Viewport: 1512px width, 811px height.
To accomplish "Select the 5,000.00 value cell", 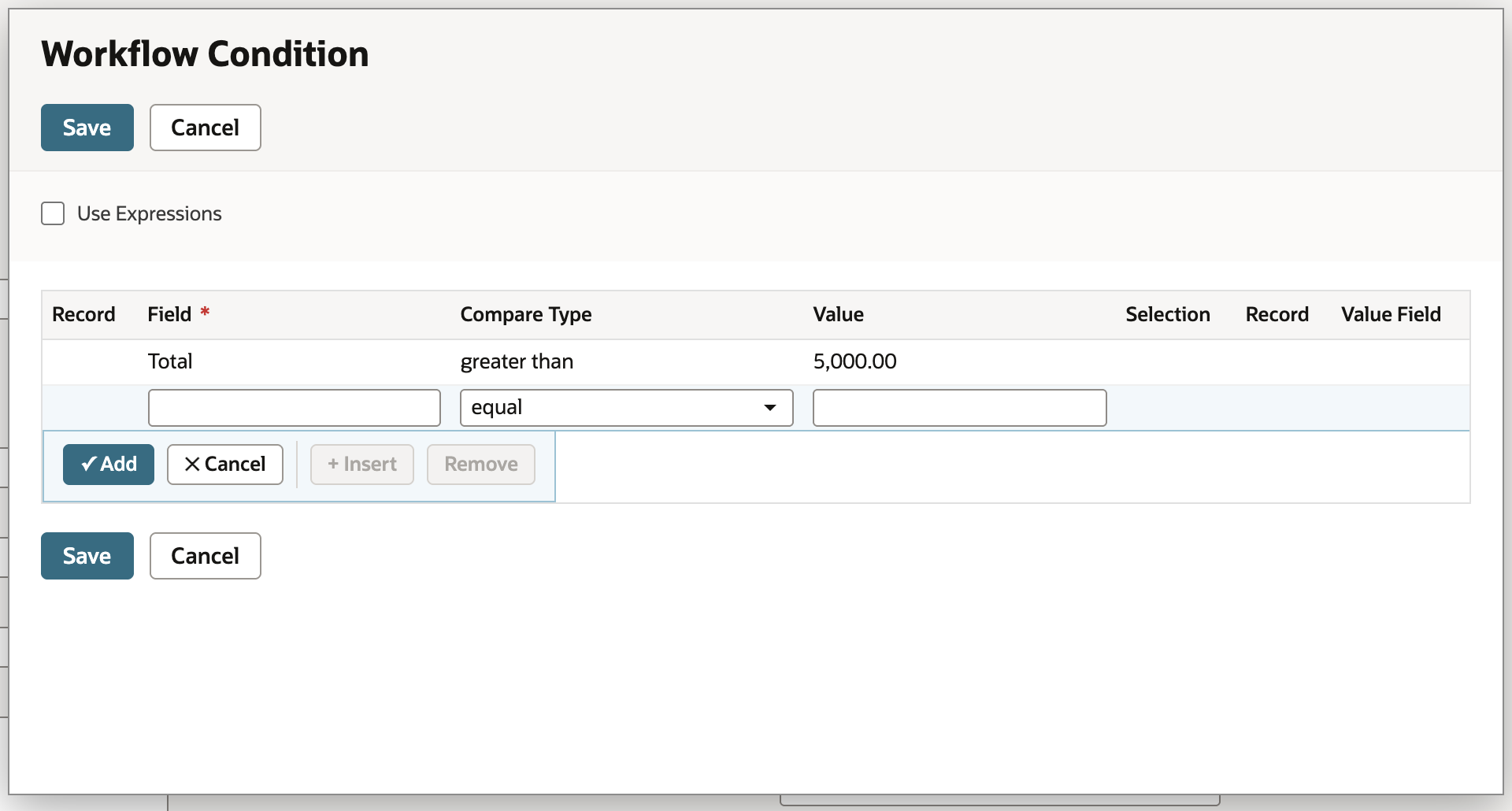I will click(x=855, y=361).
